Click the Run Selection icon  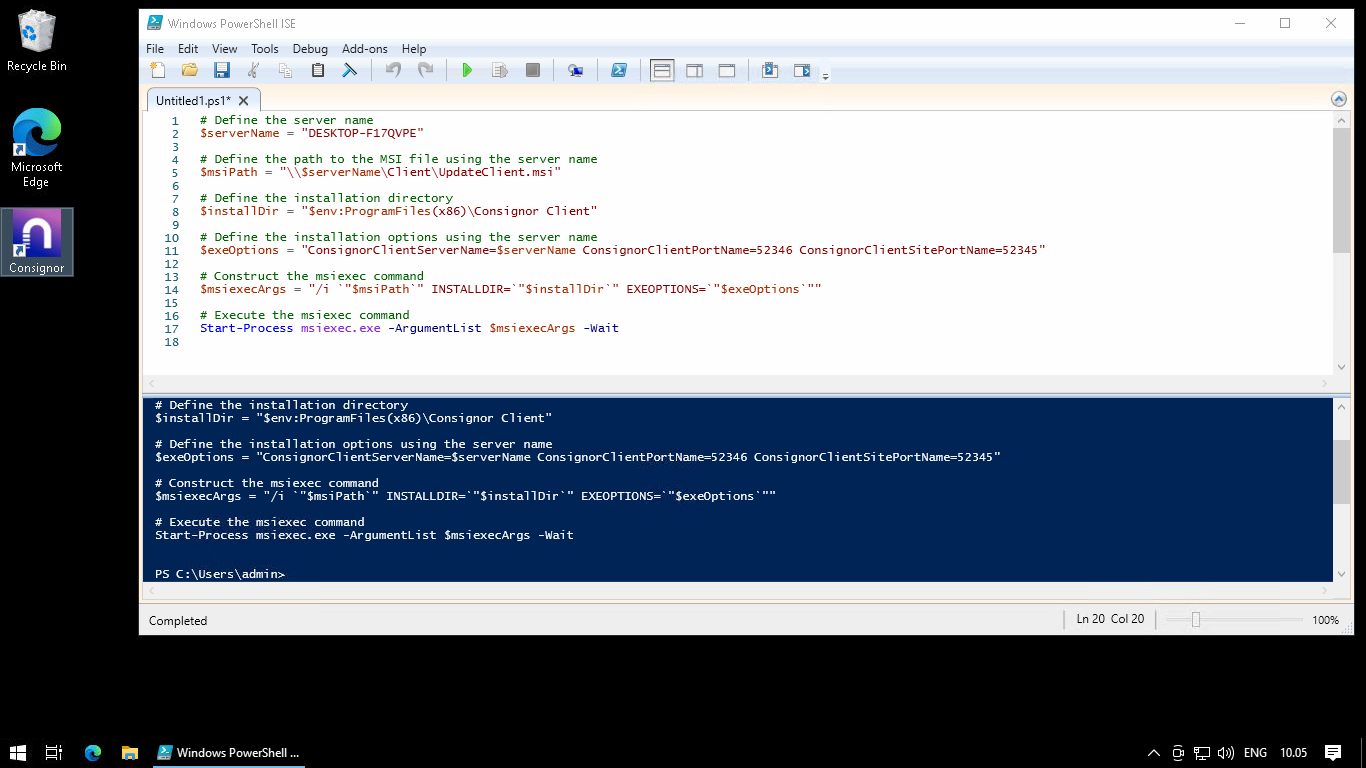click(500, 70)
